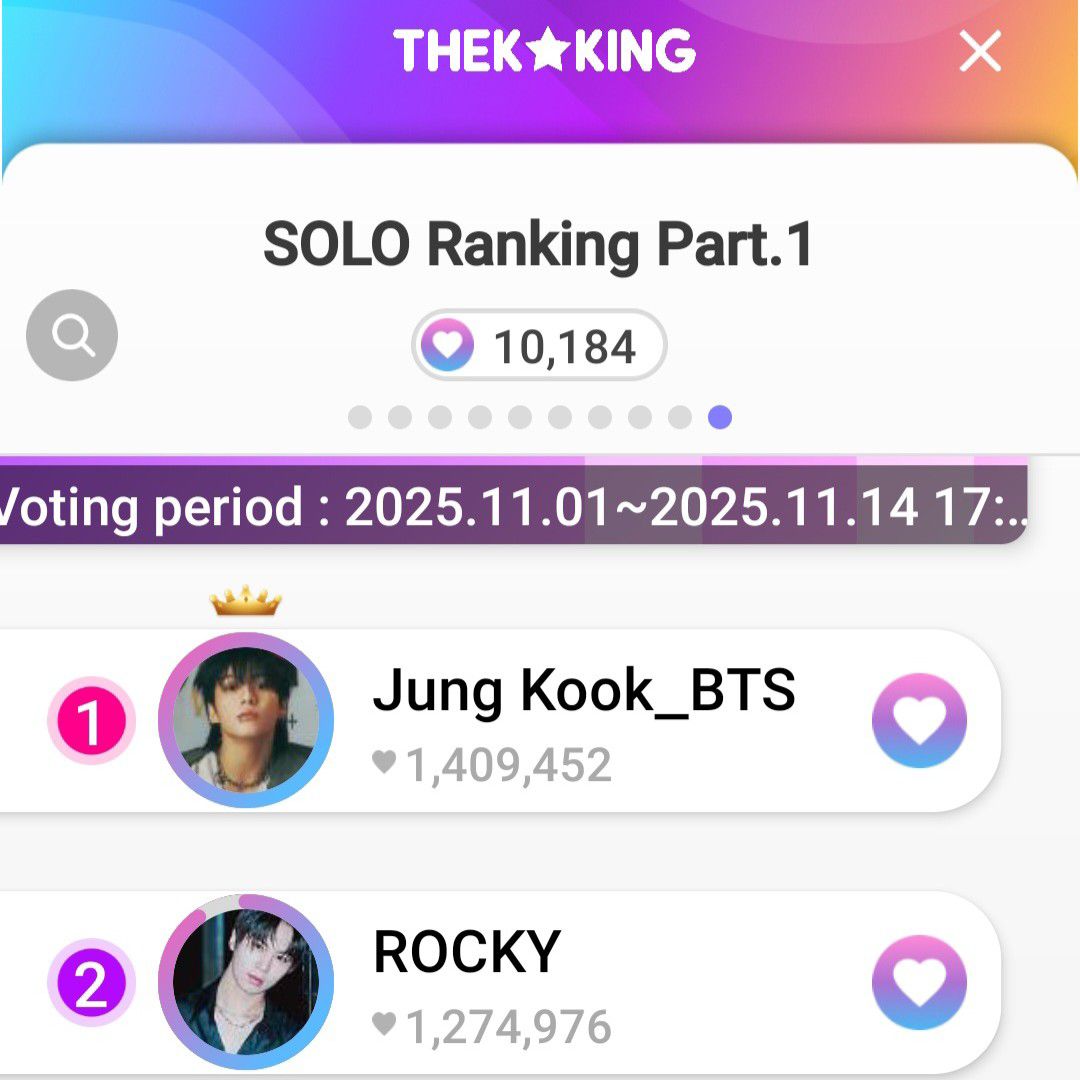1080x1080 pixels.
Task: Tap the heart balance 10,184 pill
Action: [540, 346]
